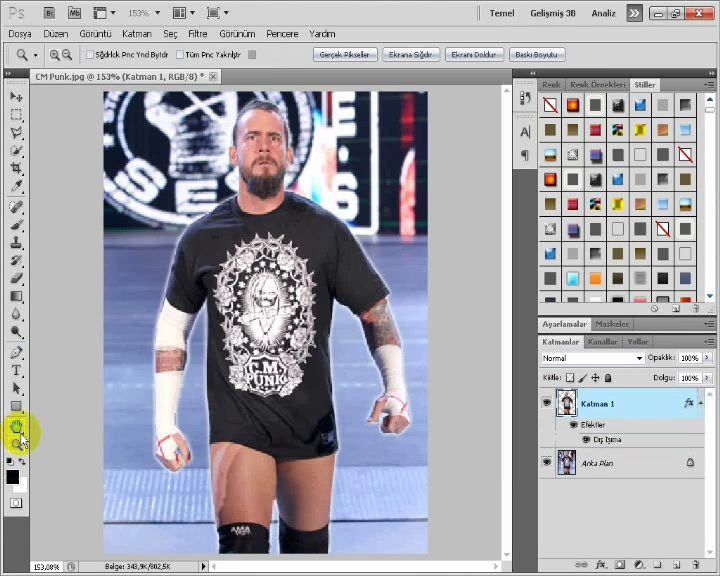
Task: Select the Gradient tool
Action: pos(16,296)
